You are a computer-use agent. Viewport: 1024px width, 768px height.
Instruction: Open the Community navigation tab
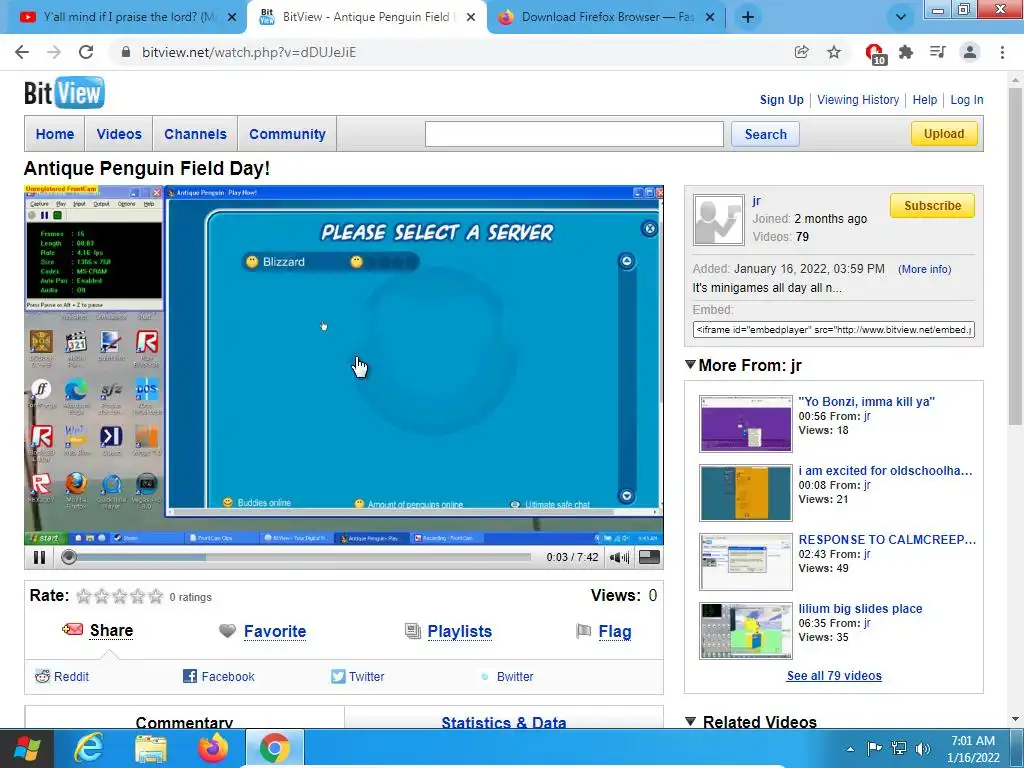[287, 134]
